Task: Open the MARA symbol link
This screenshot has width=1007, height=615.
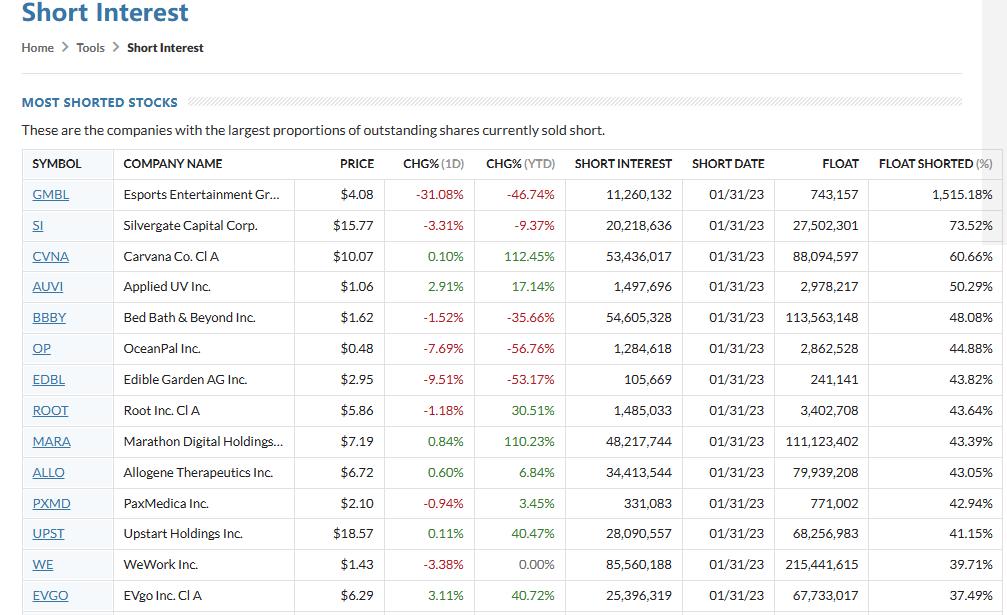Action: point(51,441)
